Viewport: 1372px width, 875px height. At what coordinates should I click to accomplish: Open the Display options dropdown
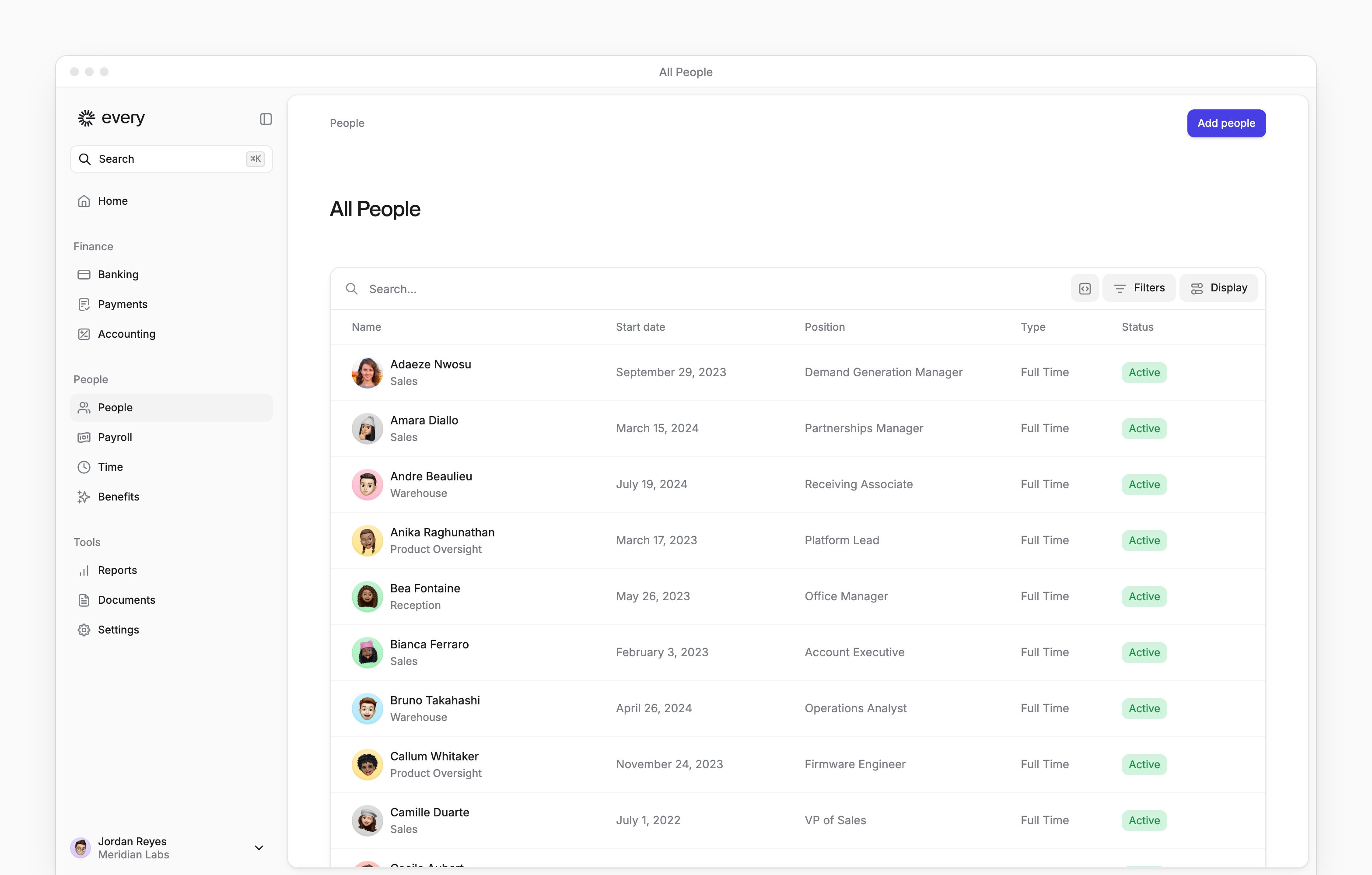(x=1218, y=288)
